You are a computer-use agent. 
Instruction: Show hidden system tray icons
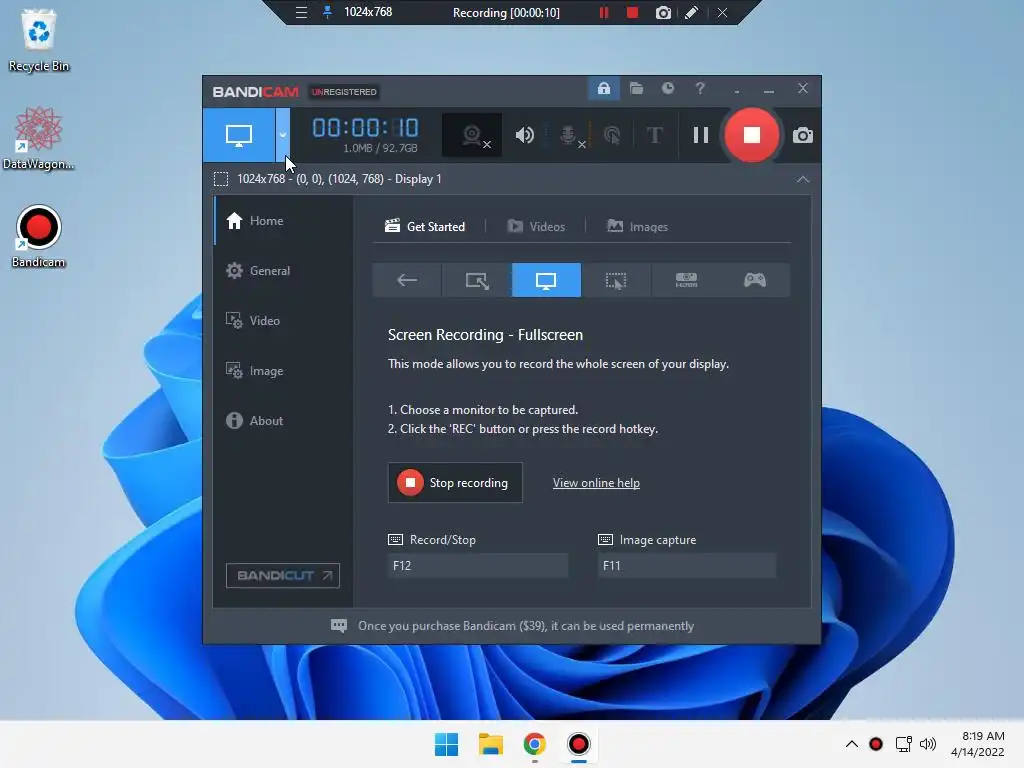click(x=852, y=744)
